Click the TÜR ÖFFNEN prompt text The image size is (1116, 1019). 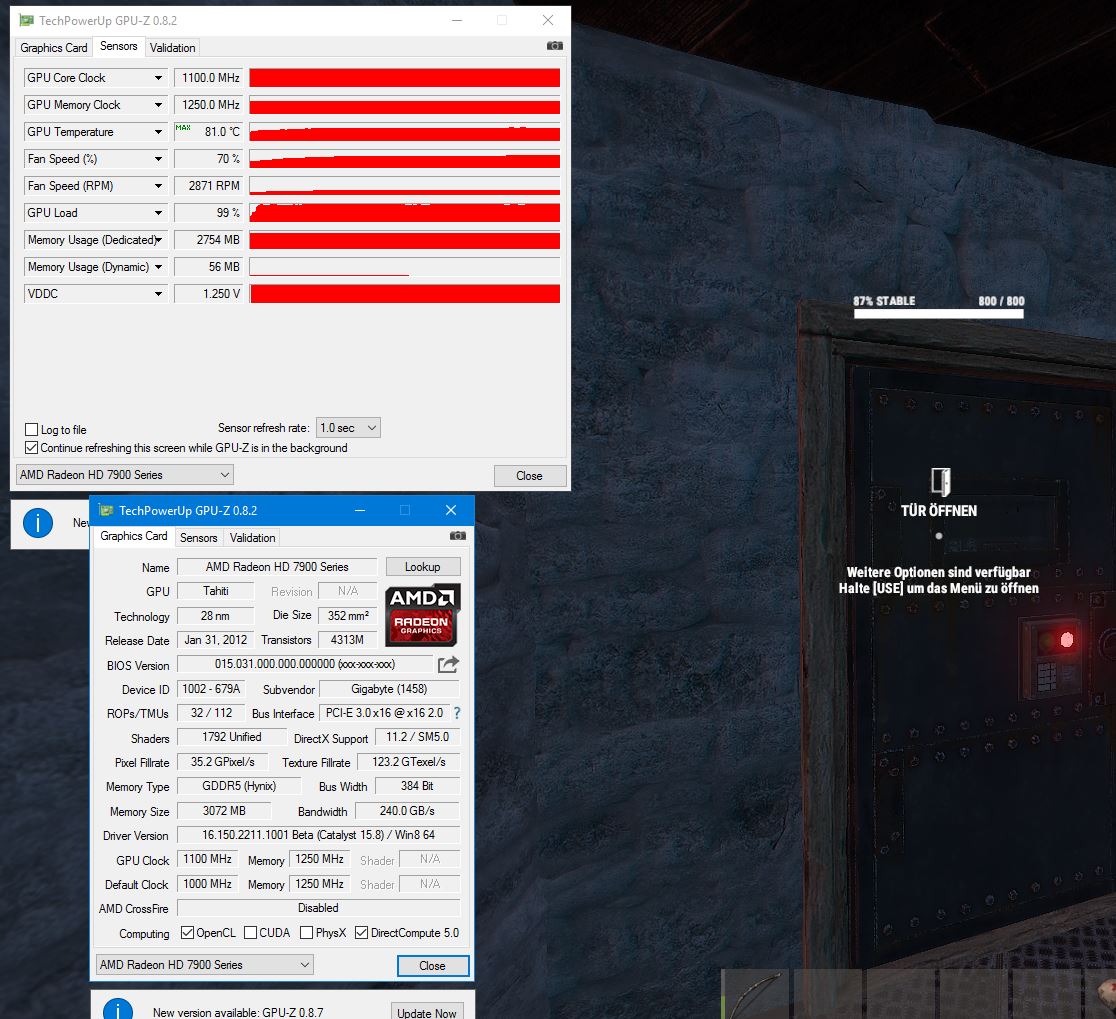(939, 510)
